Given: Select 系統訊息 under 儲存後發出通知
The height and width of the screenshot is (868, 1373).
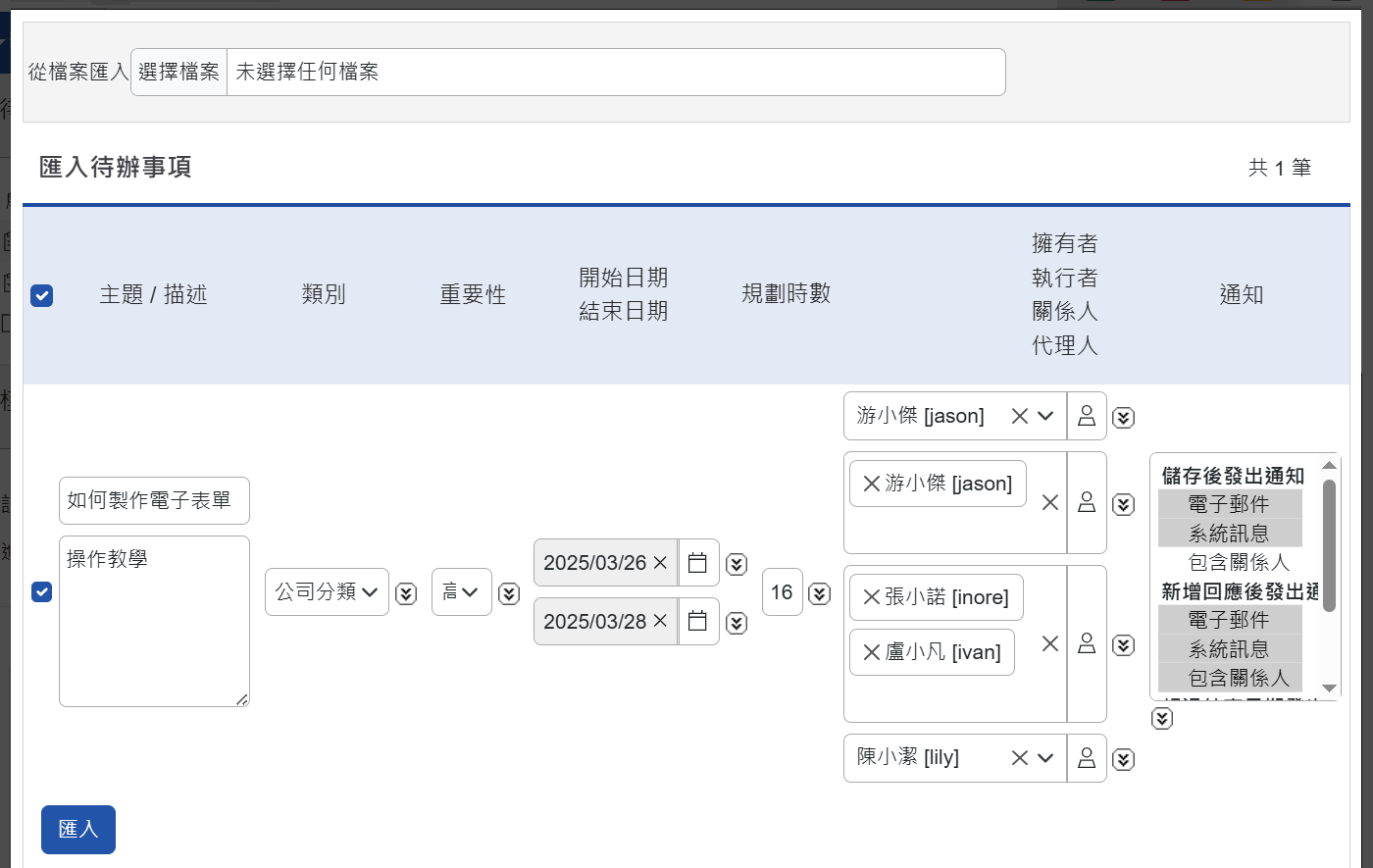Looking at the screenshot, I should (x=1230, y=534).
